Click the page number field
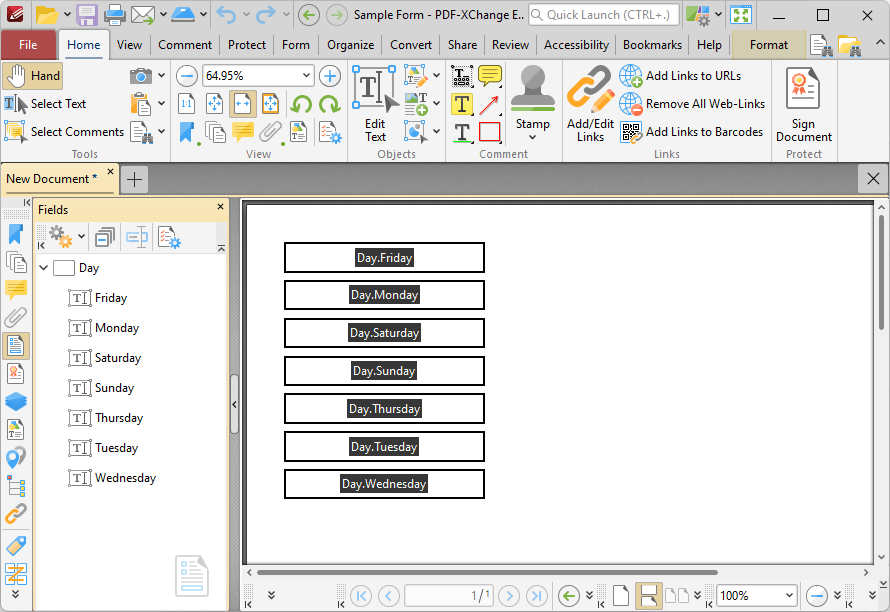This screenshot has width=890, height=612. (449, 596)
